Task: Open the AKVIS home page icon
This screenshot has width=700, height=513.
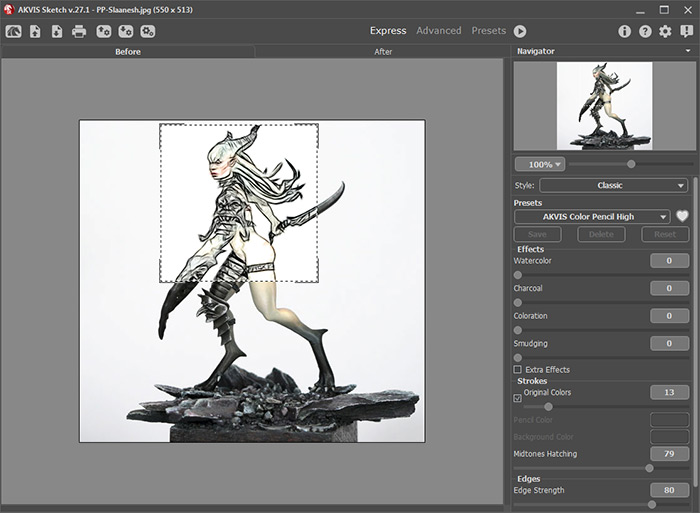Action: tap(13, 31)
